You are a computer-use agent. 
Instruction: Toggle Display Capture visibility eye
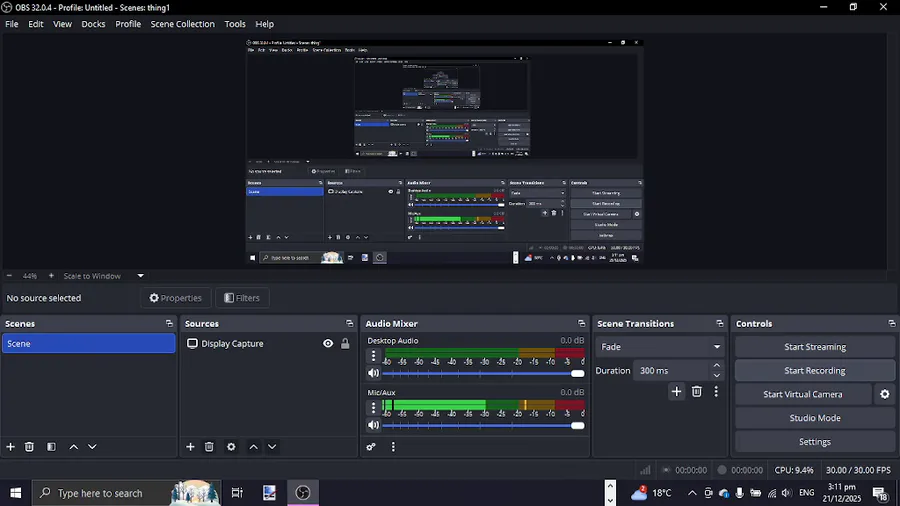point(328,344)
